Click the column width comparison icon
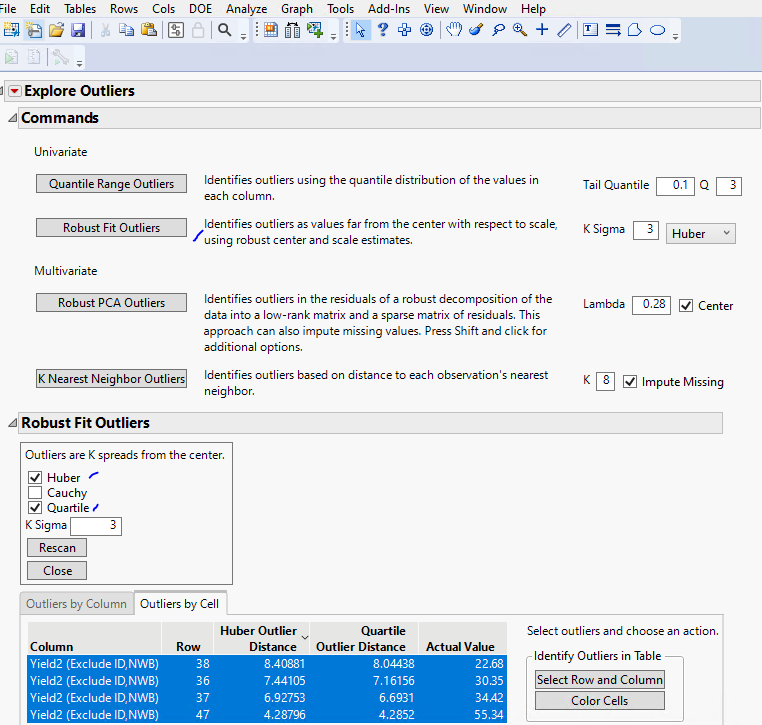 click(293, 30)
